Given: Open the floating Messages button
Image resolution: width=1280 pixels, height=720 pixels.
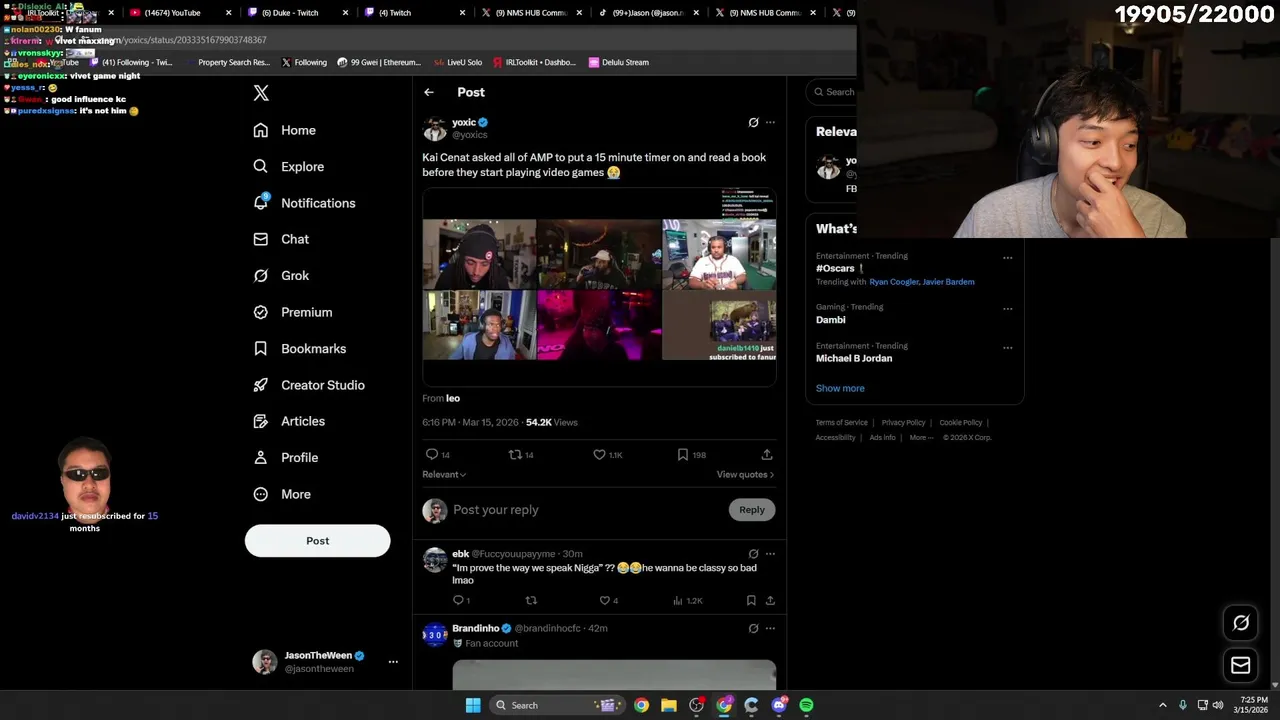Looking at the screenshot, I should [x=1241, y=665].
